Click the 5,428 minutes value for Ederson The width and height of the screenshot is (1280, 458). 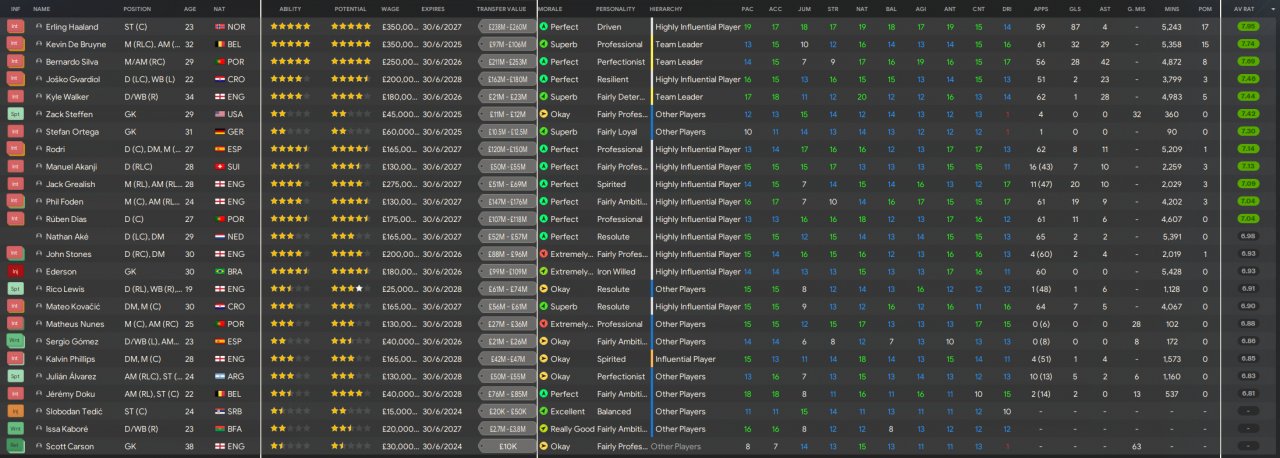click(x=1172, y=272)
